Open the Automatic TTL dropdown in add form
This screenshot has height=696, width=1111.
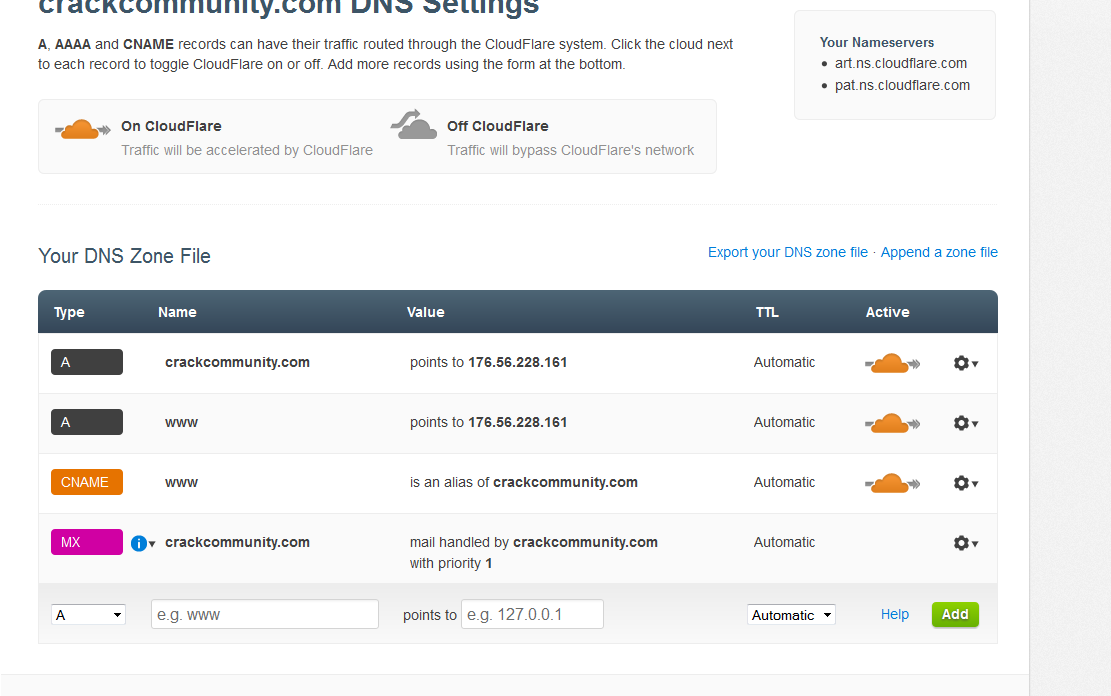point(791,614)
